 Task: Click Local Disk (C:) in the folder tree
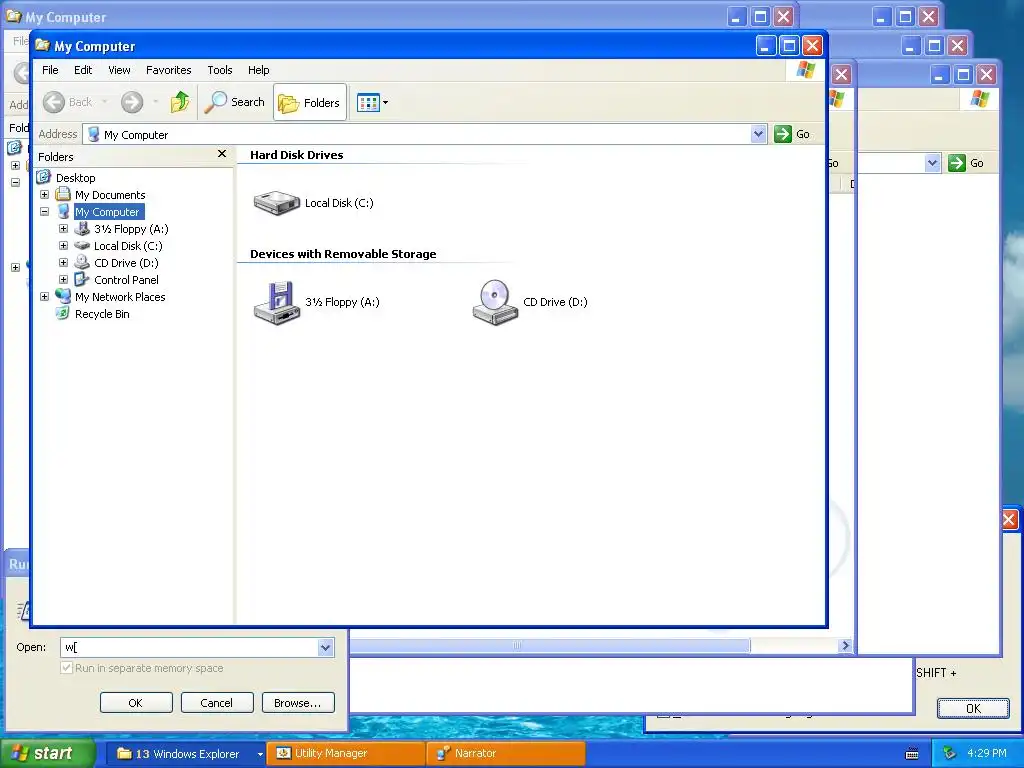[128, 246]
